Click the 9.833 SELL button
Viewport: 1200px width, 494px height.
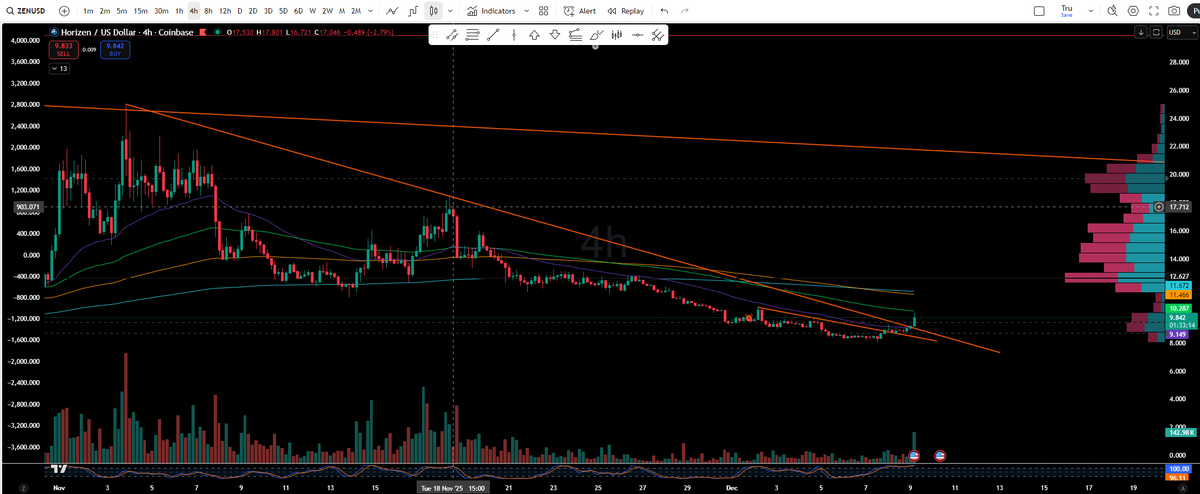[x=63, y=50]
